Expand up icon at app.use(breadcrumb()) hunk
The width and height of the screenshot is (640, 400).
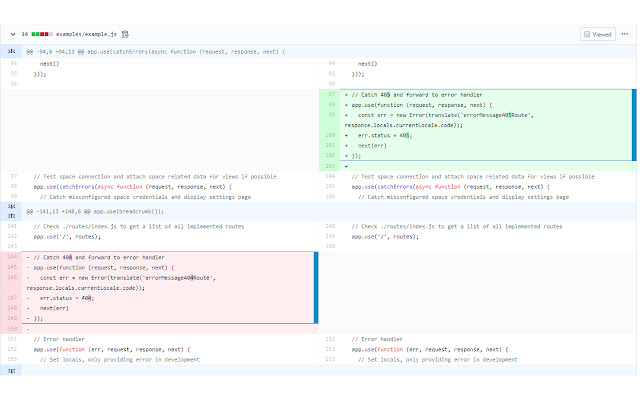tap(11, 216)
